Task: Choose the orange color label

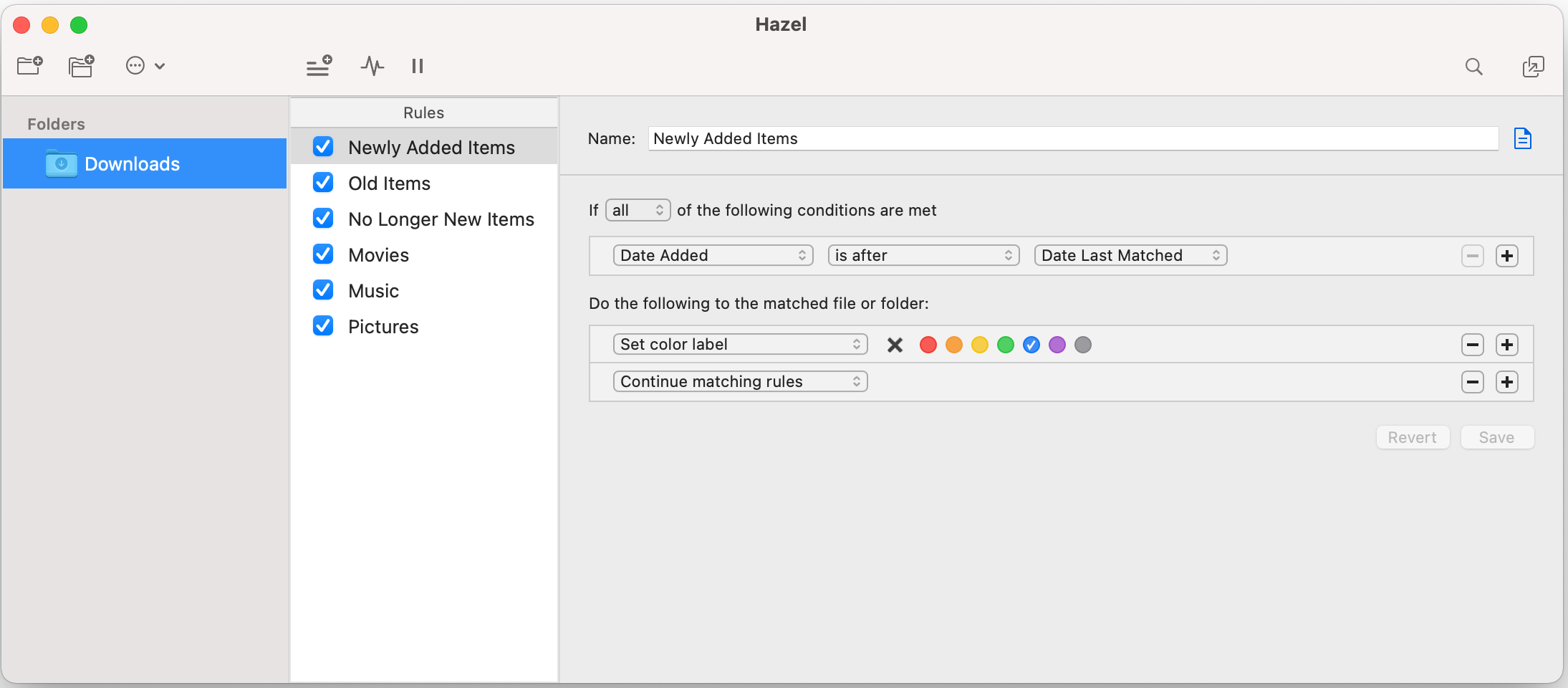Action: [x=954, y=345]
